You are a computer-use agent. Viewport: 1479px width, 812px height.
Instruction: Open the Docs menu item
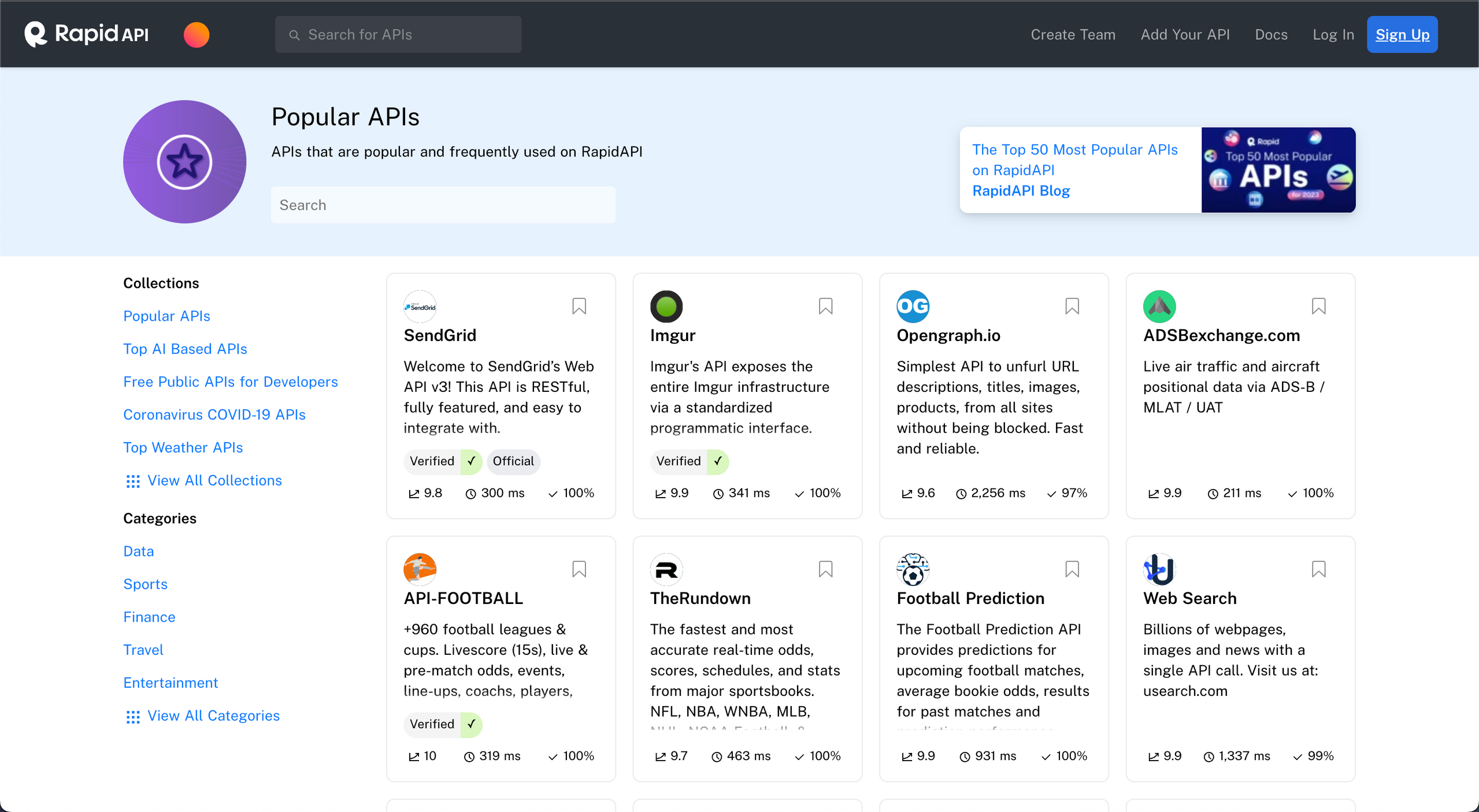coord(1270,35)
